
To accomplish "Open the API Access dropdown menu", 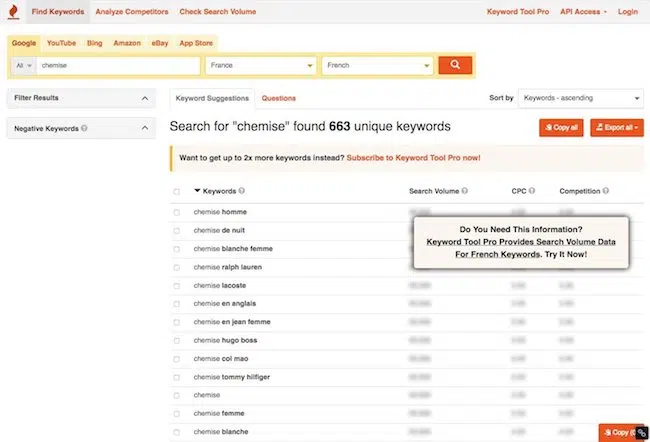I will point(583,12).
